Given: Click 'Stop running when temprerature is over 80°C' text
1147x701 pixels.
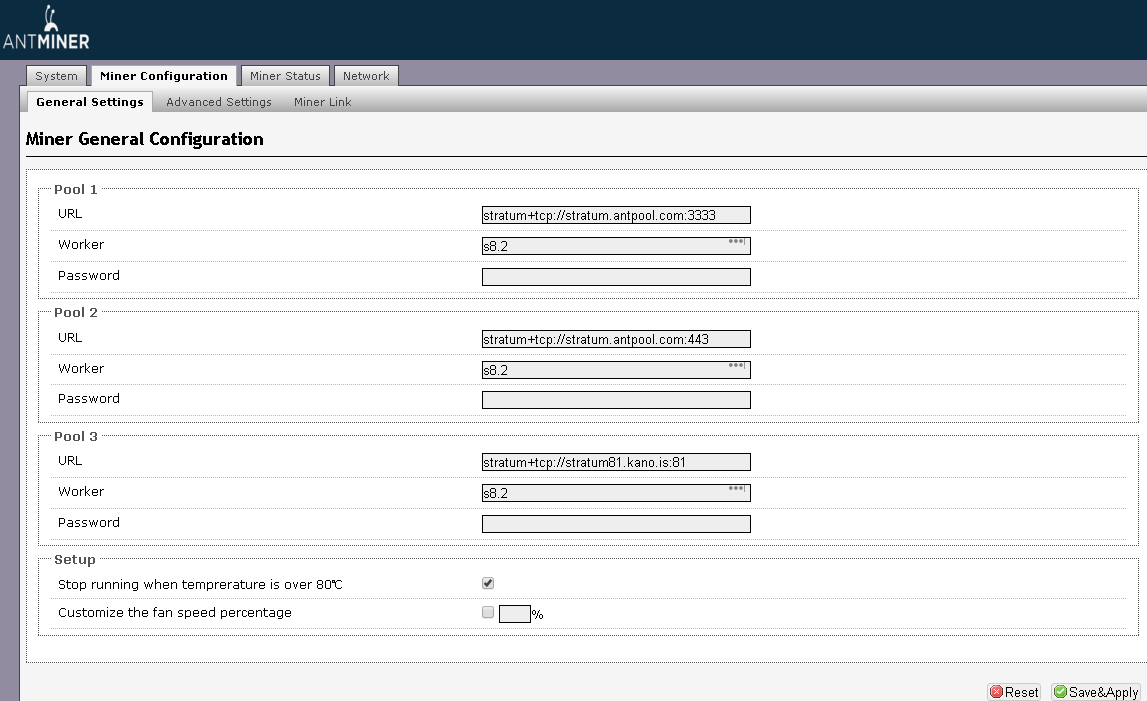Looking at the screenshot, I should pos(200,585).
